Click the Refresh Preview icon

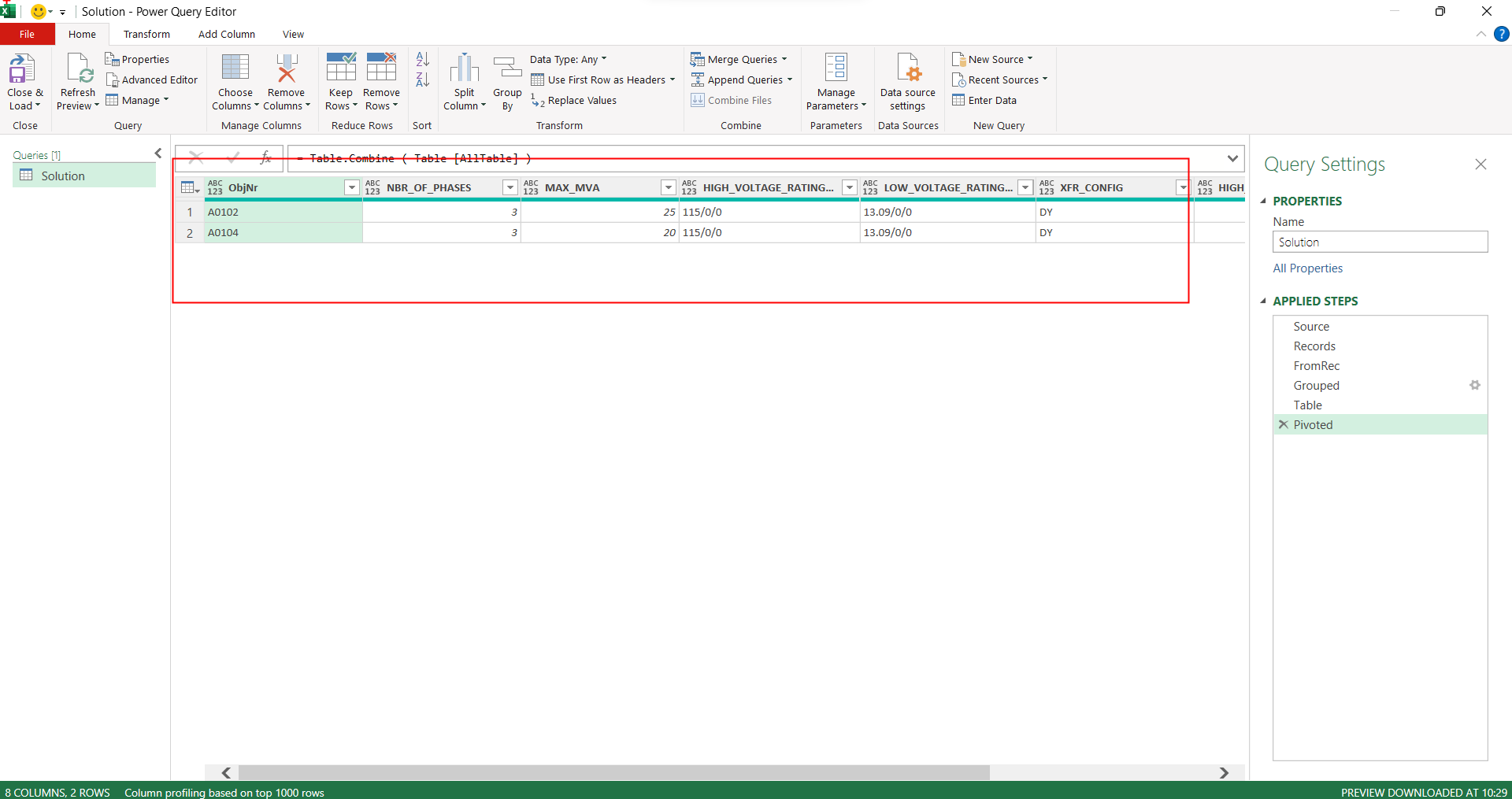point(79,68)
